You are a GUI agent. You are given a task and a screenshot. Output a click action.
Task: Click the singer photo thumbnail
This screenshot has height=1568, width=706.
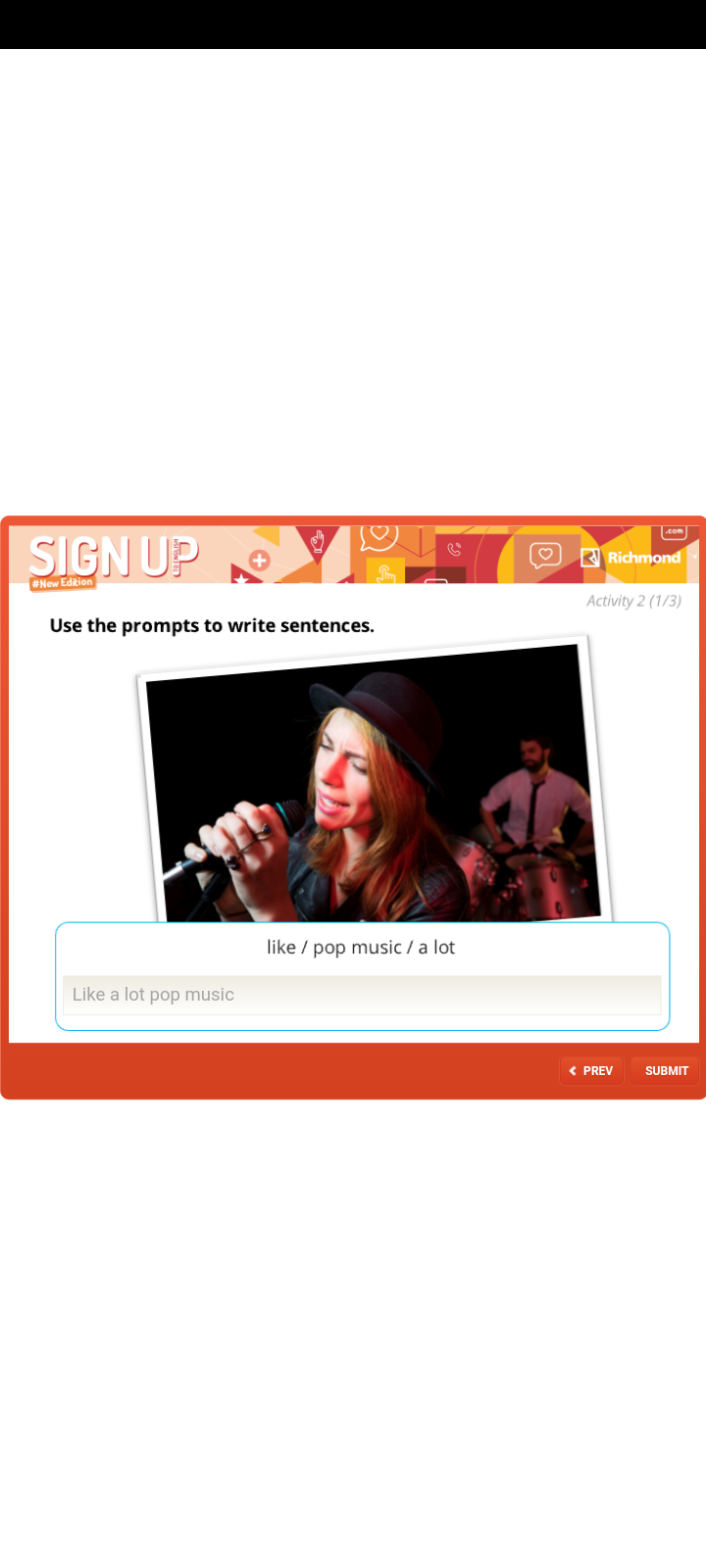(x=376, y=781)
